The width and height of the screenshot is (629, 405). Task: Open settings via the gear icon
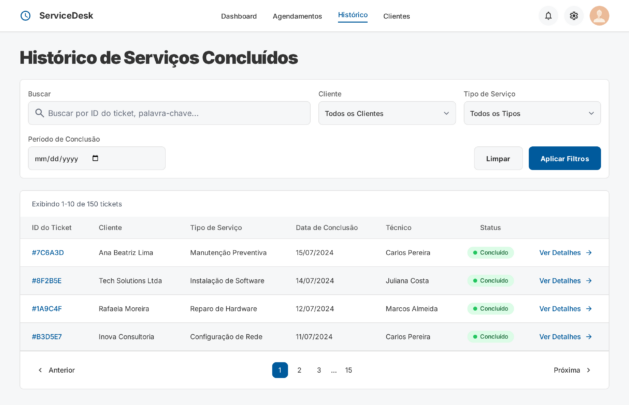point(573,16)
